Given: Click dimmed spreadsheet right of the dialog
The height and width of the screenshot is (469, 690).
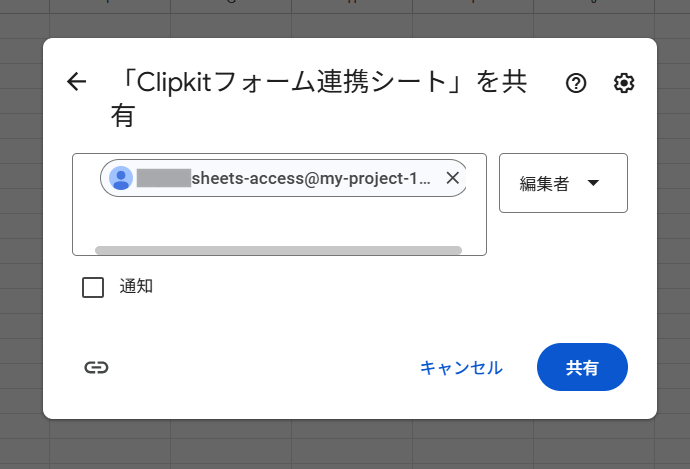Looking at the screenshot, I should [674, 250].
